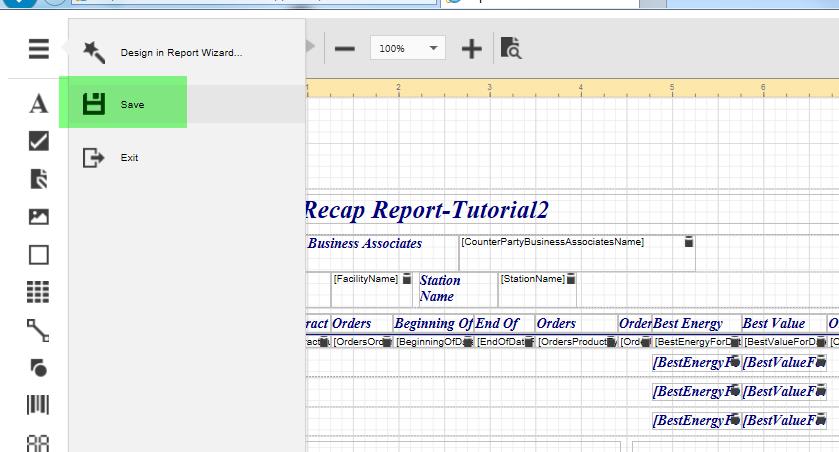Choose Design in Report Wizard menu item

click(181, 53)
